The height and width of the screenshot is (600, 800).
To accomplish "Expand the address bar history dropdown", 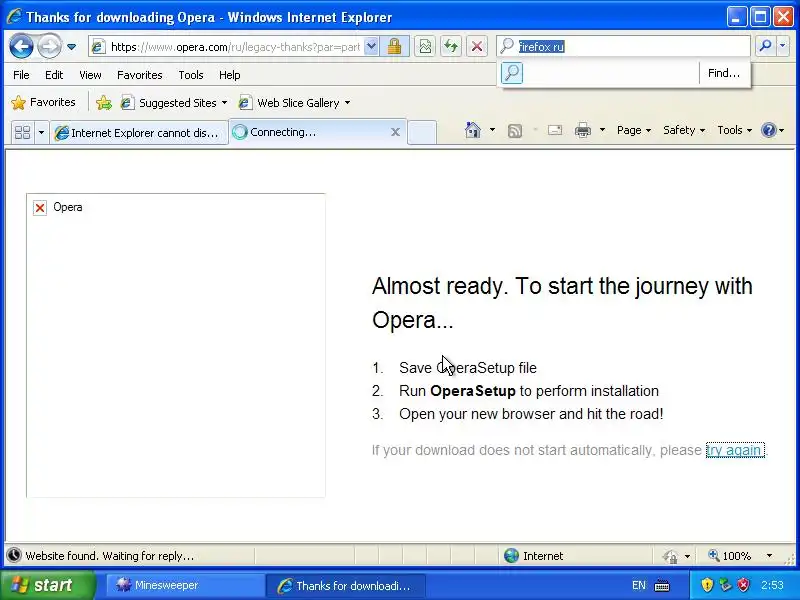I will click(x=371, y=47).
